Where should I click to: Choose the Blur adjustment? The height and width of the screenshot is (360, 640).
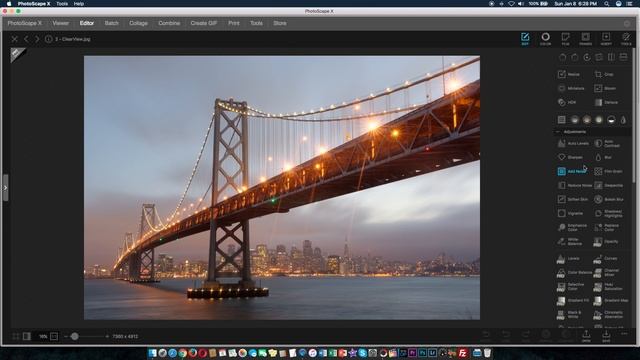coord(603,157)
